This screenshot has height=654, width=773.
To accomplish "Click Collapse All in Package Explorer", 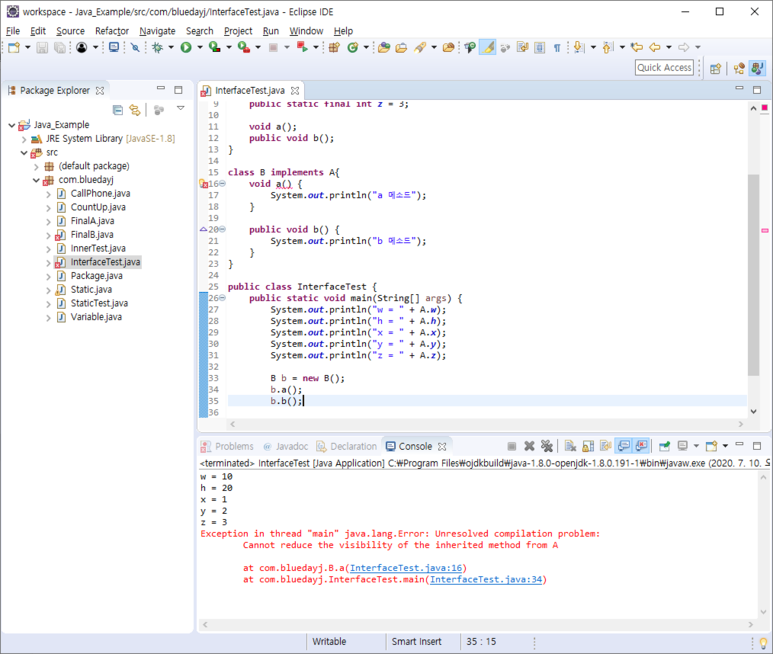I will coord(118,110).
